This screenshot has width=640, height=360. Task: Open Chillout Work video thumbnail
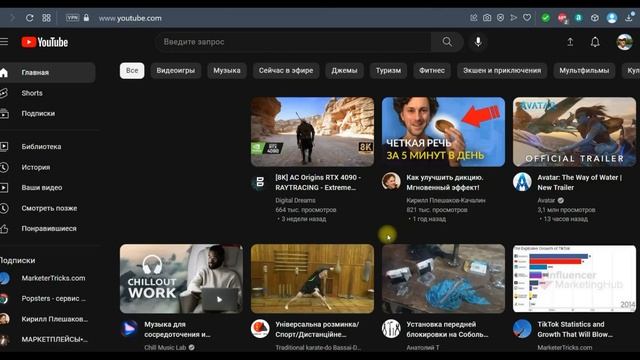click(x=181, y=279)
